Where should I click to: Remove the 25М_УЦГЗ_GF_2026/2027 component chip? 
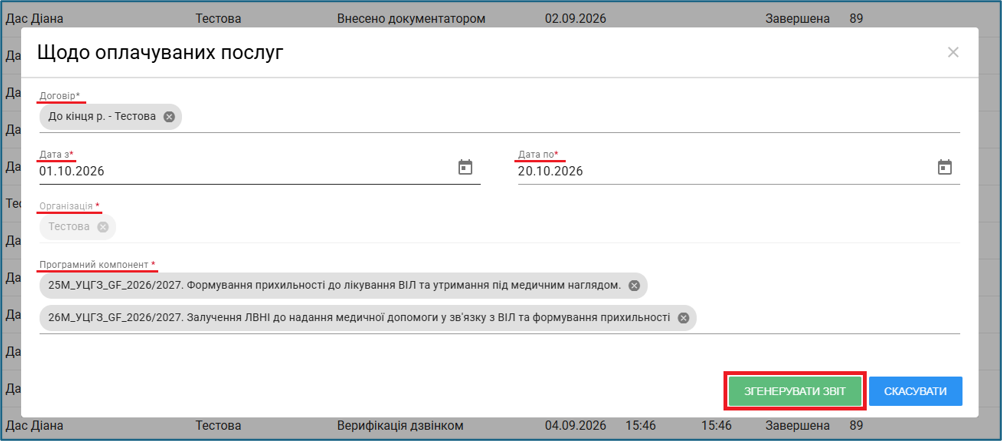tap(634, 286)
